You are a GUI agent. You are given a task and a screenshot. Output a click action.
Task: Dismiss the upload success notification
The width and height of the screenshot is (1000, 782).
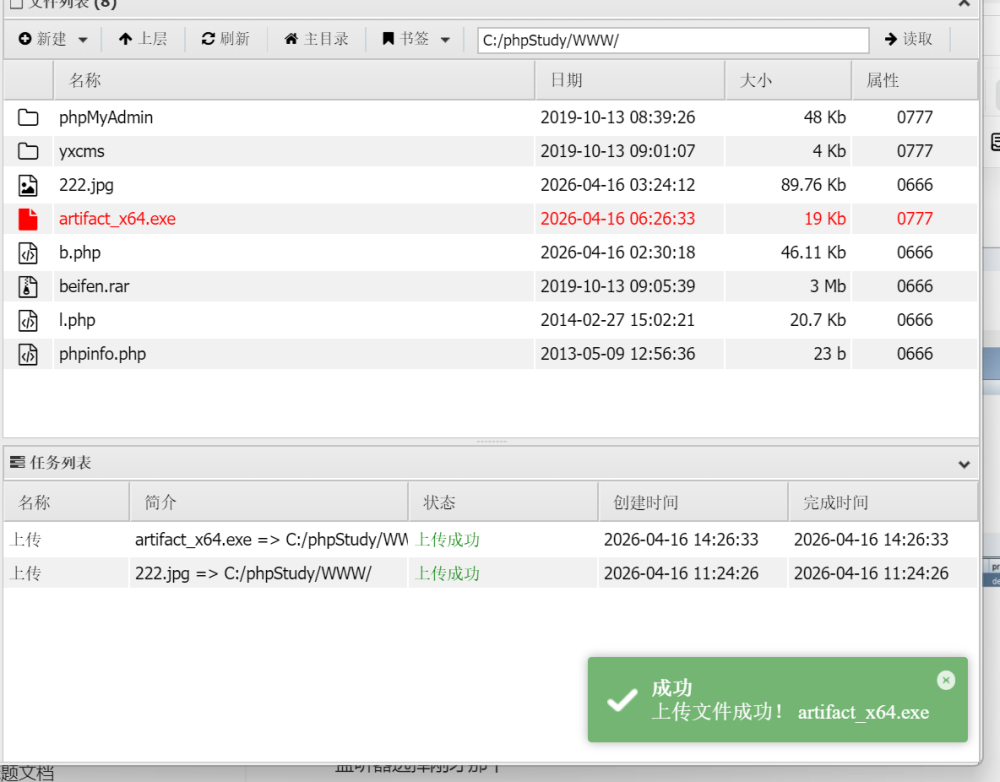(945, 680)
